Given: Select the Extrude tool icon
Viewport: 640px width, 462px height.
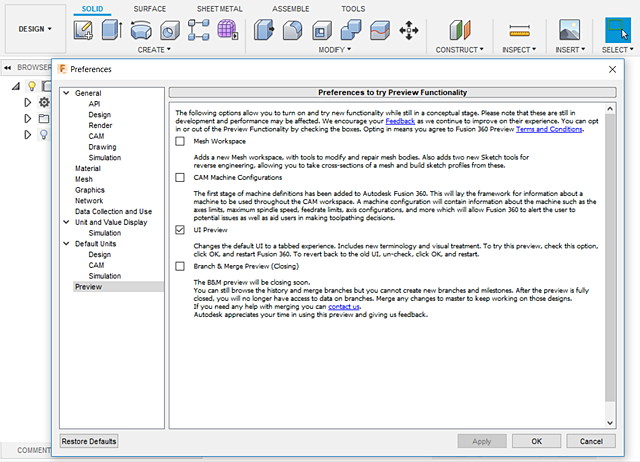Looking at the screenshot, I should pos(112,30).
